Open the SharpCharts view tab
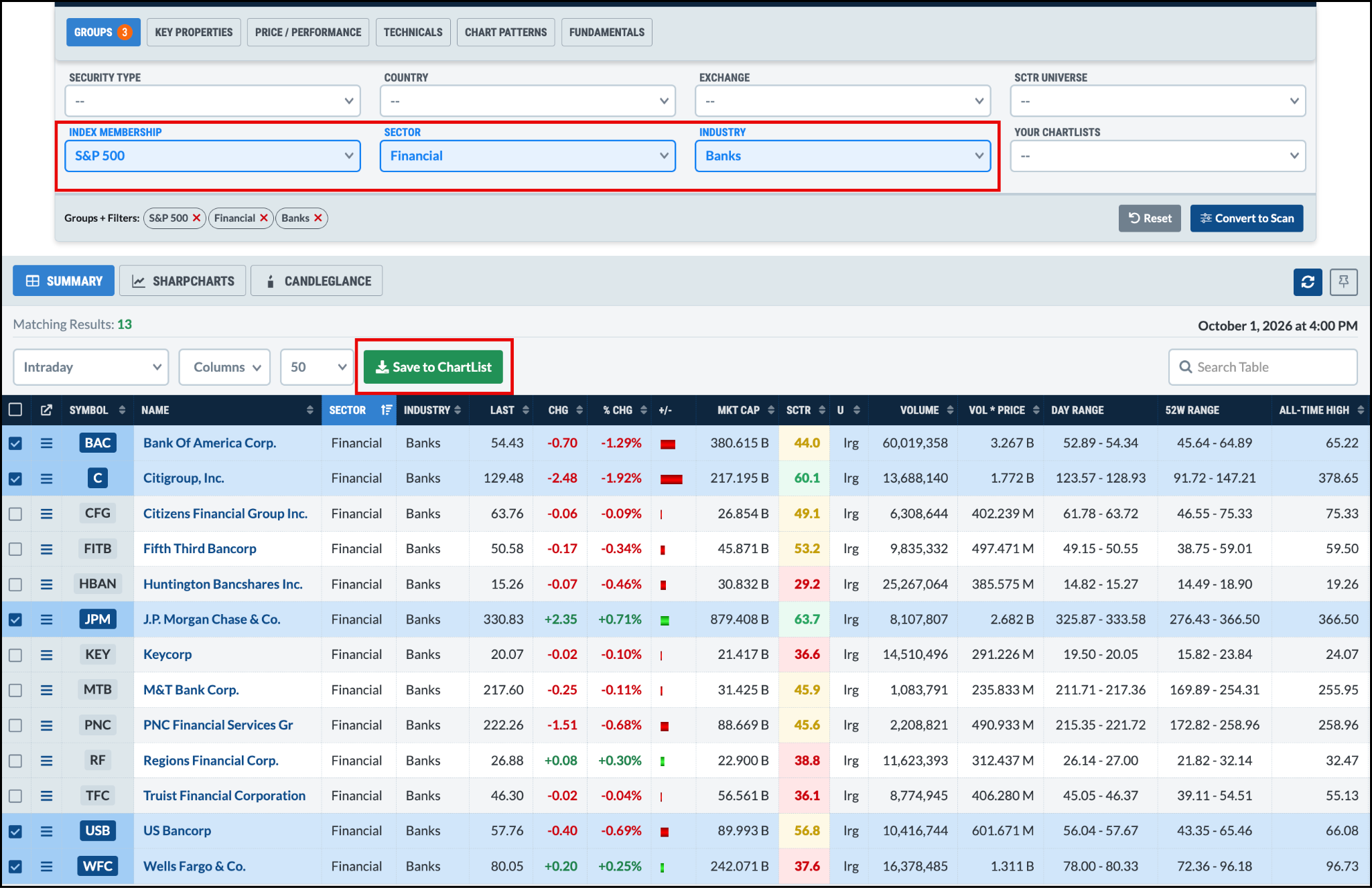The image size is (1372, 888). [183, 281]
